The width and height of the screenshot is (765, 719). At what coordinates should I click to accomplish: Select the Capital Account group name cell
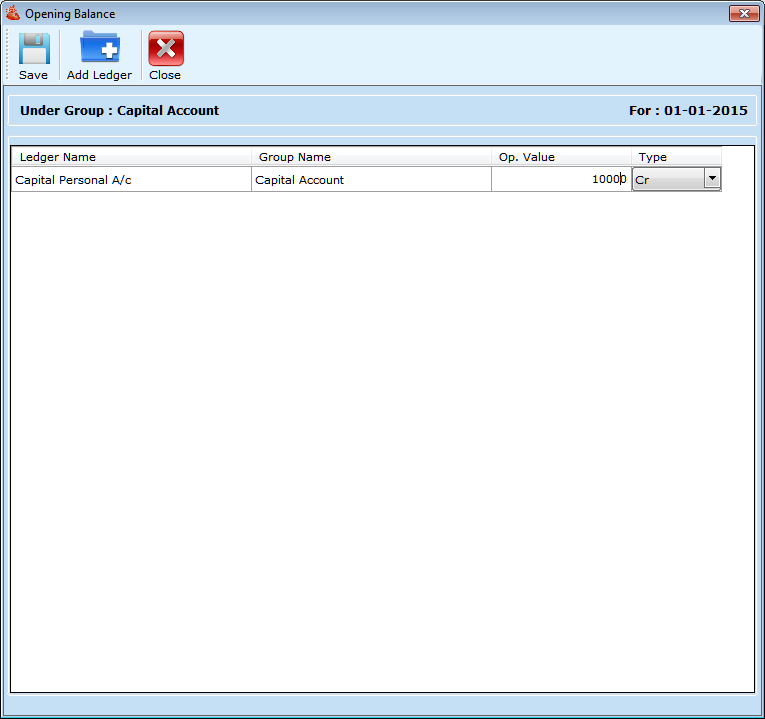[x=370, y=180]
